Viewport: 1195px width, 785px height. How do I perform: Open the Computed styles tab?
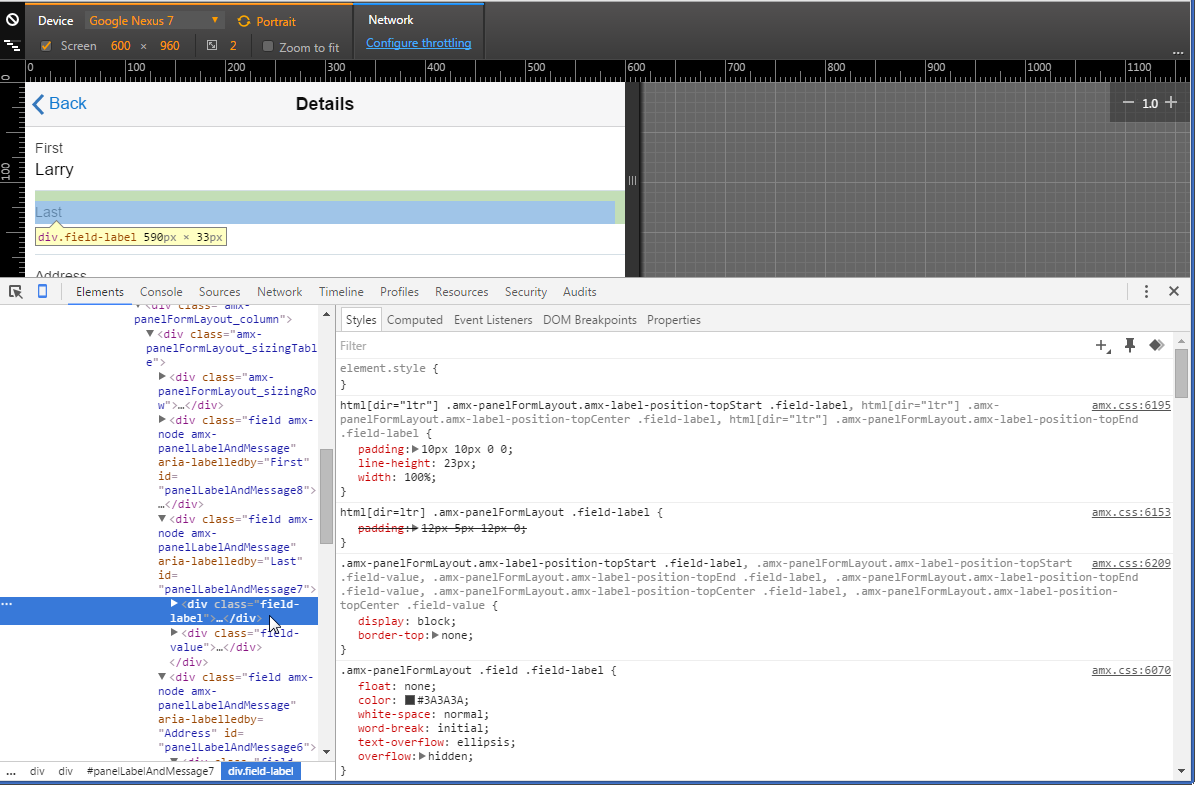point(414,320)
